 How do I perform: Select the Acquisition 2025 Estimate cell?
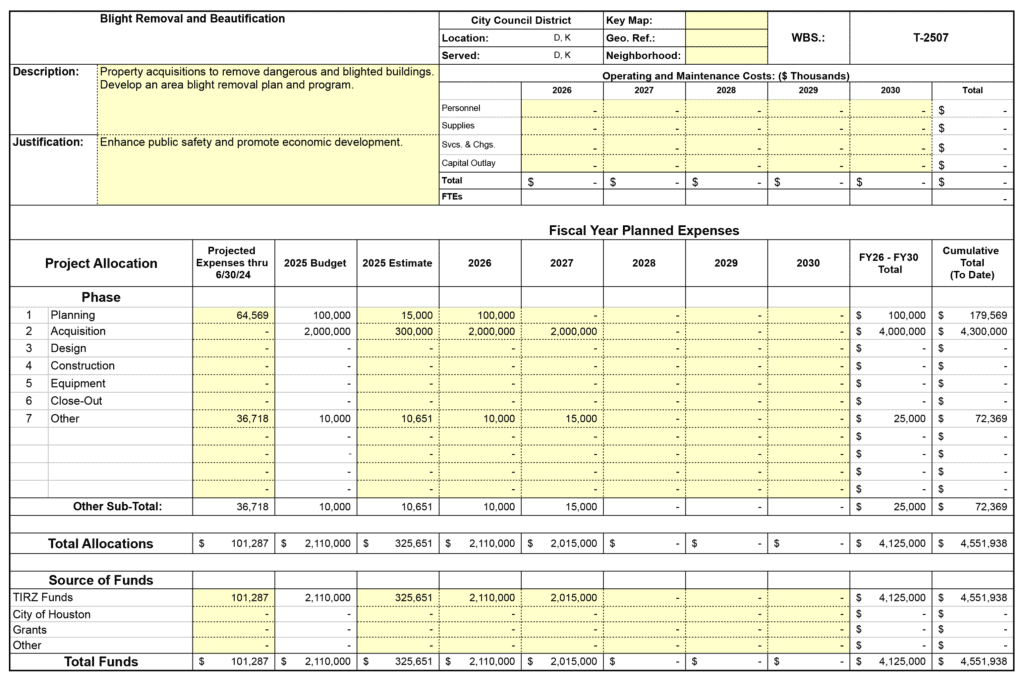(x=397, y=331)
